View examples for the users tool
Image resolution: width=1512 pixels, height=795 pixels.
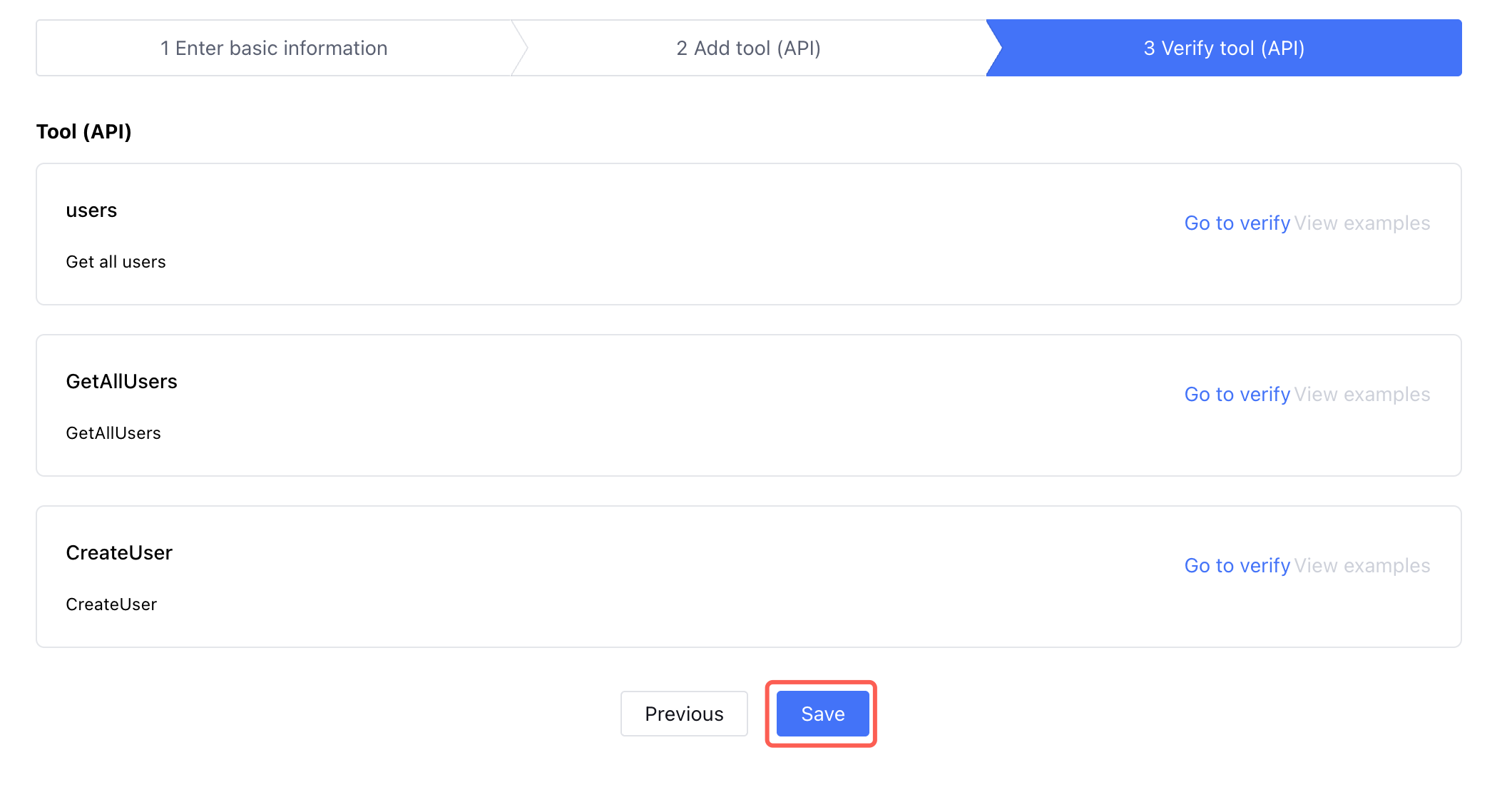pyautogui.click(x=1362, y=223)
